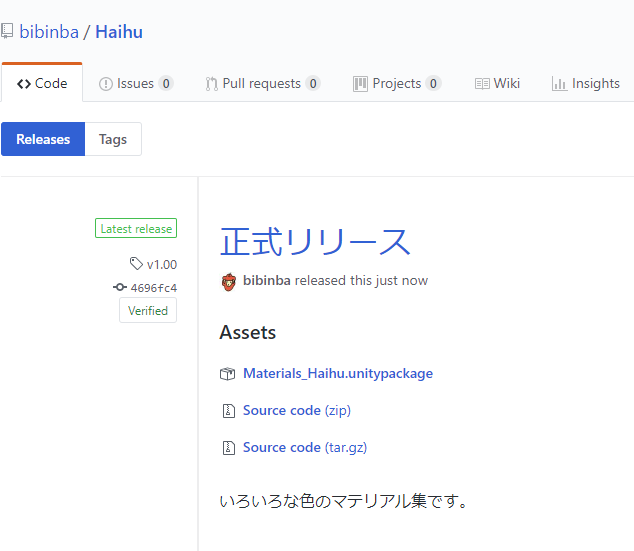Viewport: 634px width, 551px height.
Task: Open the Issues tab
Action: click(136, 83)
